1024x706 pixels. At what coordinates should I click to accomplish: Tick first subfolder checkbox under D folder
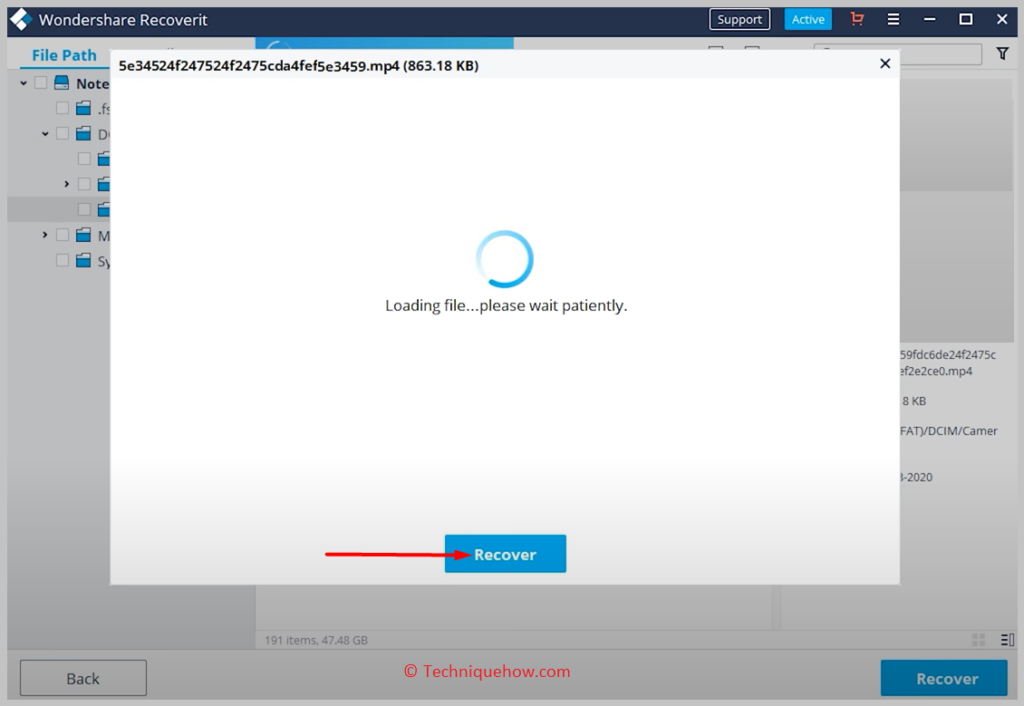coord(84,159)
